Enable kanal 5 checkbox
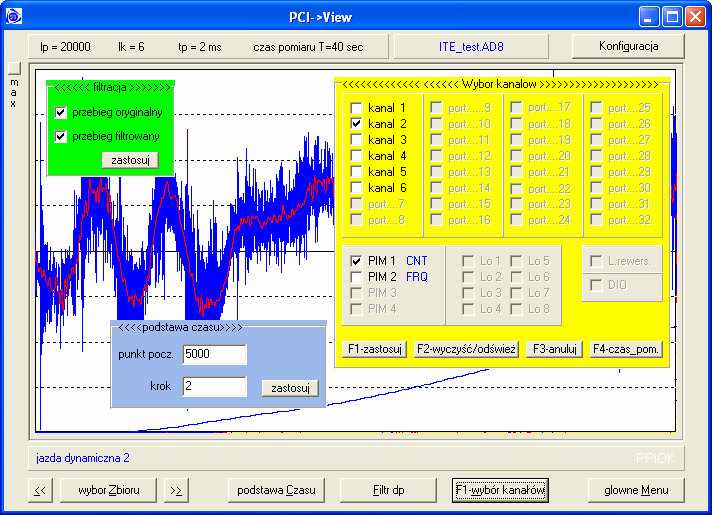712x515 pixels. point(356,172)
